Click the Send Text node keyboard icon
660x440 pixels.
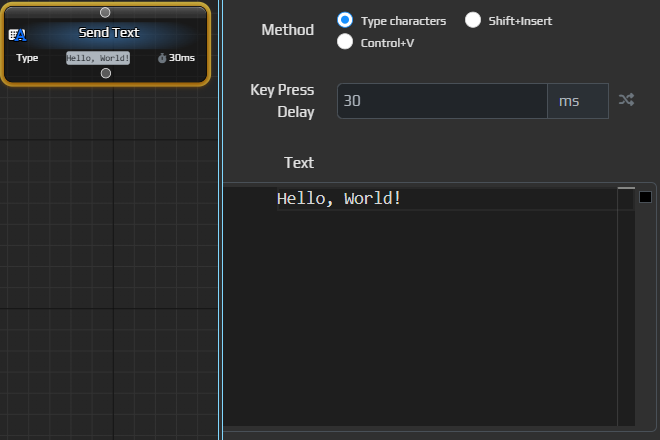(17, 35)
